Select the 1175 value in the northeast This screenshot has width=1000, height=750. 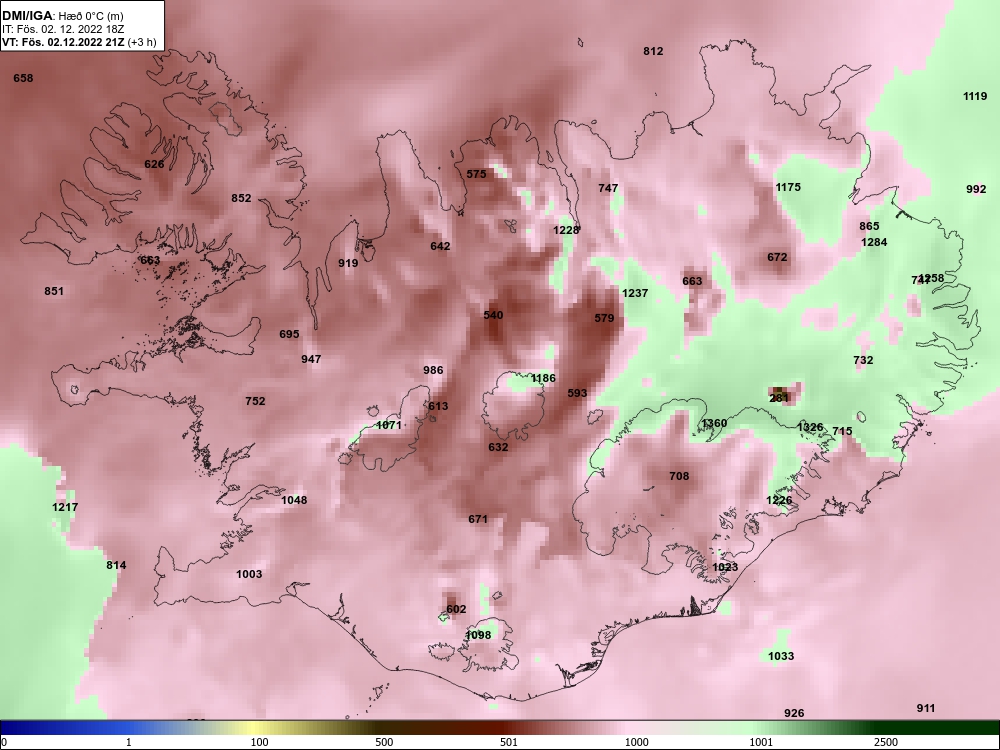pos(788,188)
